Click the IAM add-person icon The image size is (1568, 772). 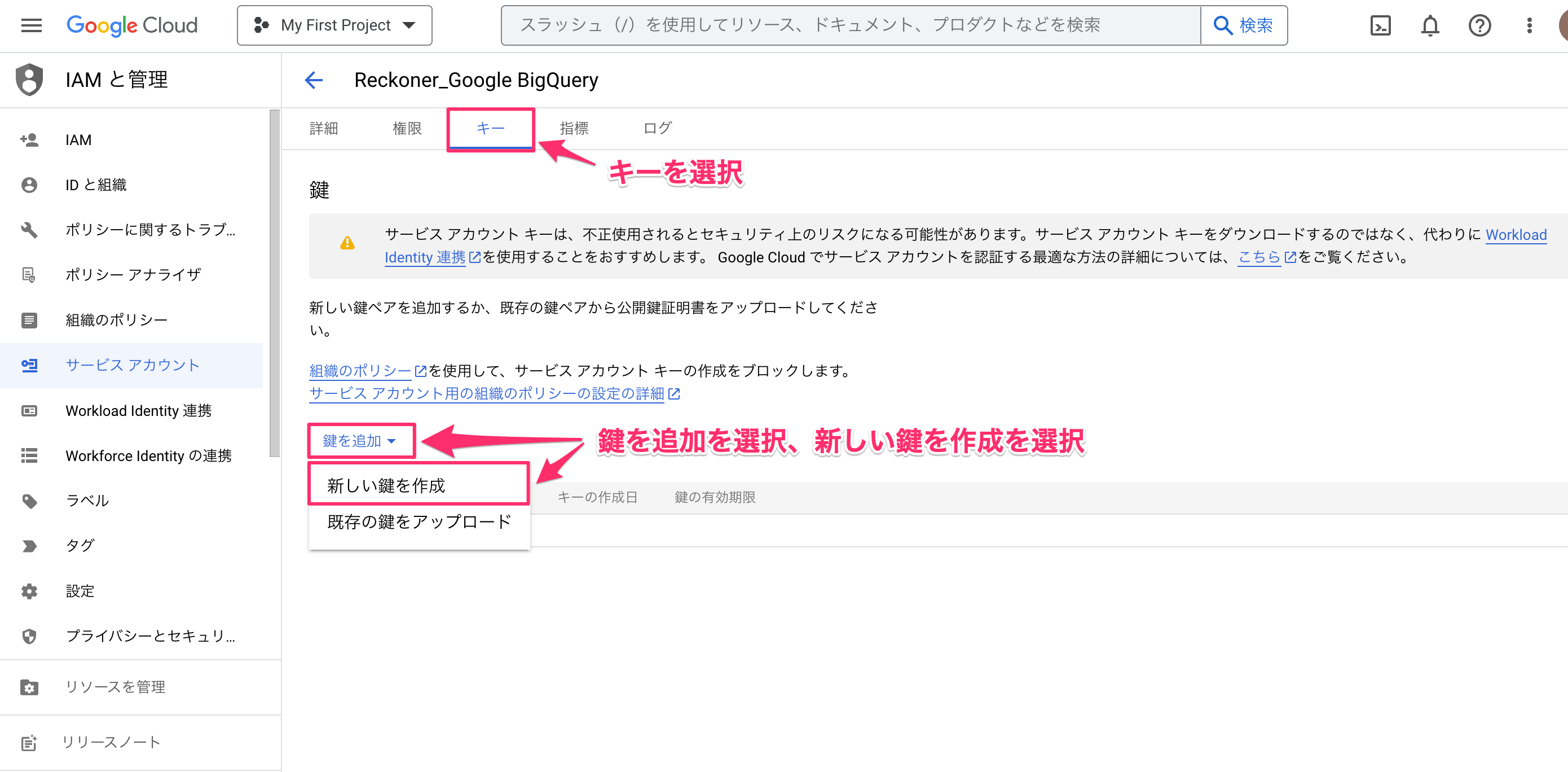29,140
